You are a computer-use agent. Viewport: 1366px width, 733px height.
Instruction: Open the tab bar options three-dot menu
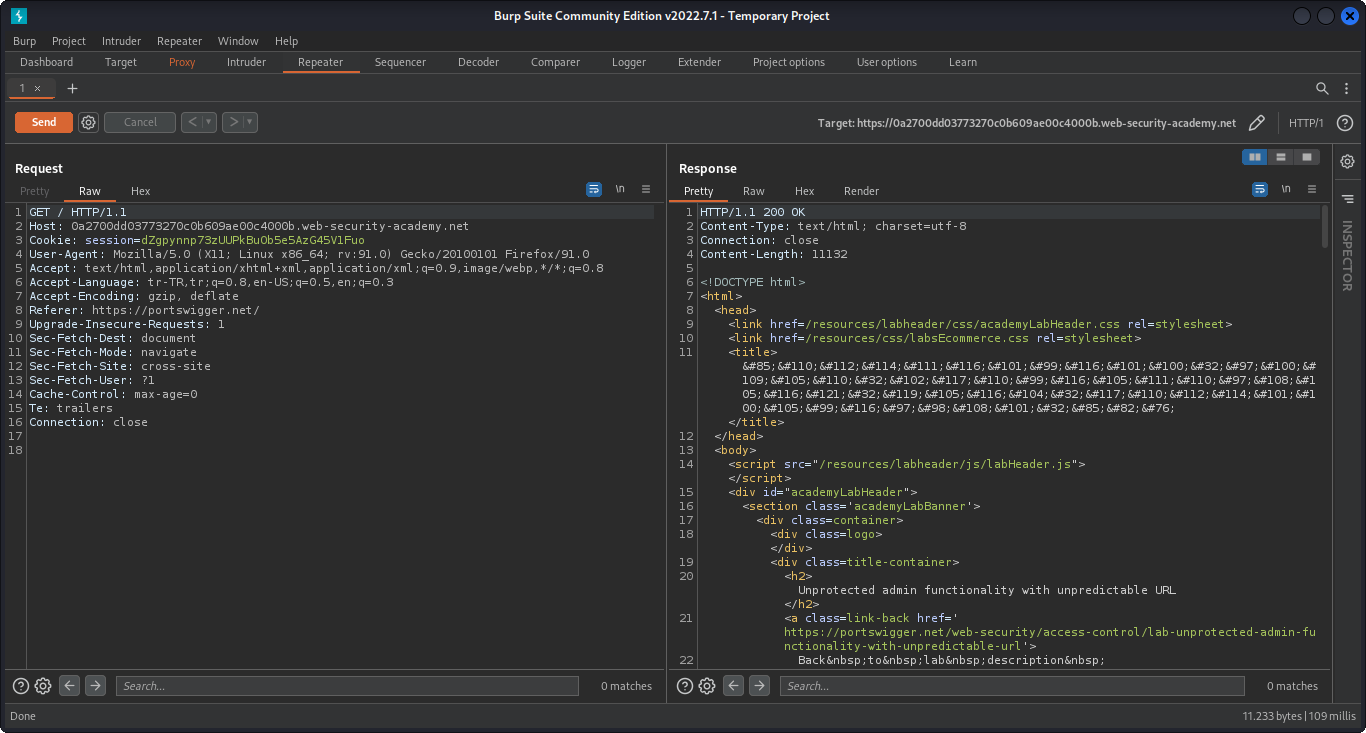1346,89
